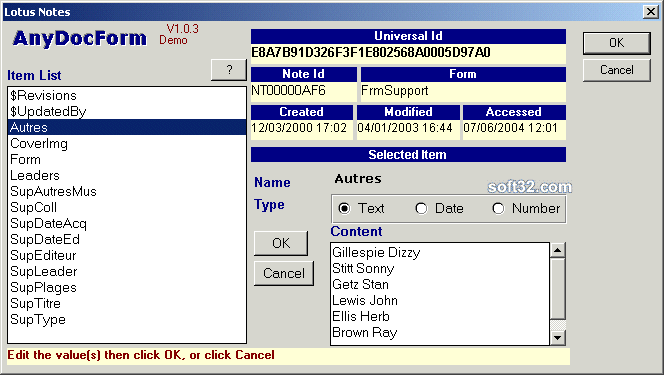The width and height of the screenshot is (664, 375).
Task: Open SupDateAcq in the item list
Action: point(127,223)
